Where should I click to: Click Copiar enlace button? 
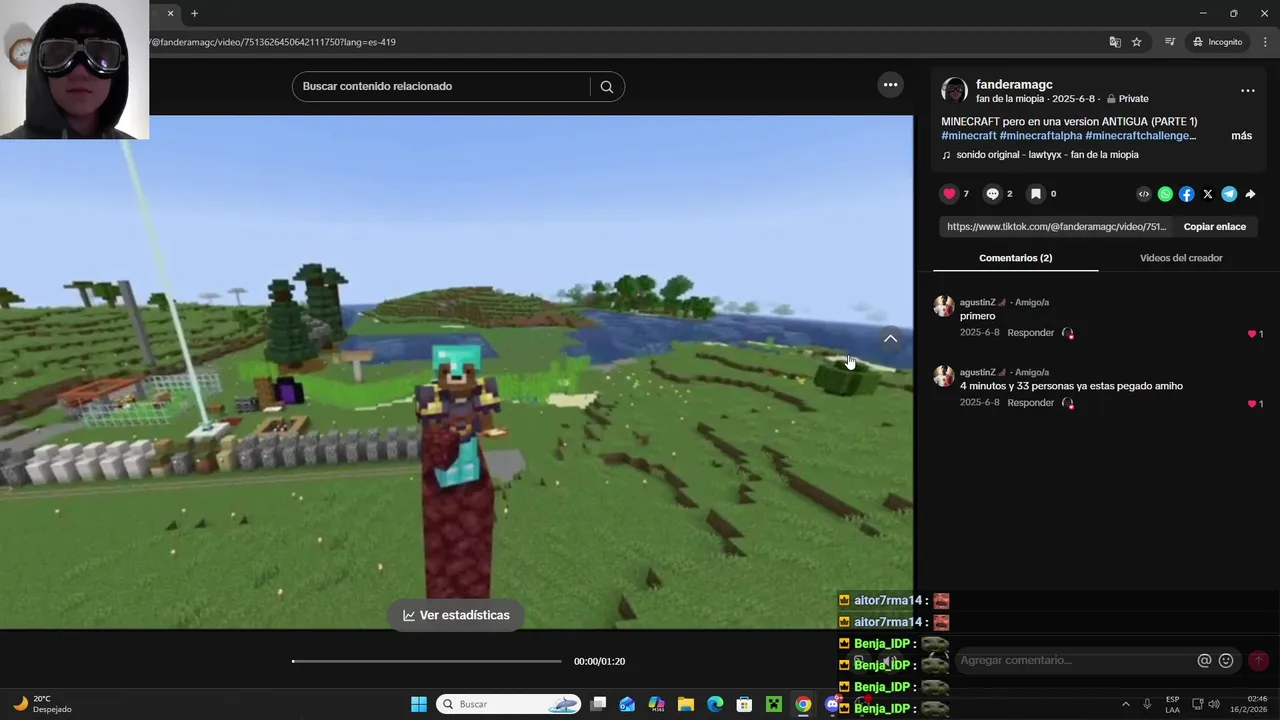(x=1215, y=227)
